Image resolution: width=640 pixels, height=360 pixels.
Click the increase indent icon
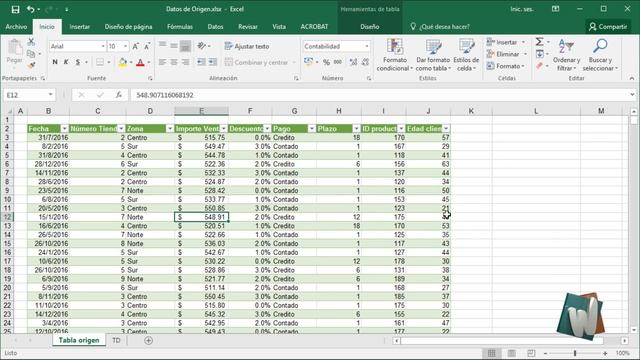[213, 62]
